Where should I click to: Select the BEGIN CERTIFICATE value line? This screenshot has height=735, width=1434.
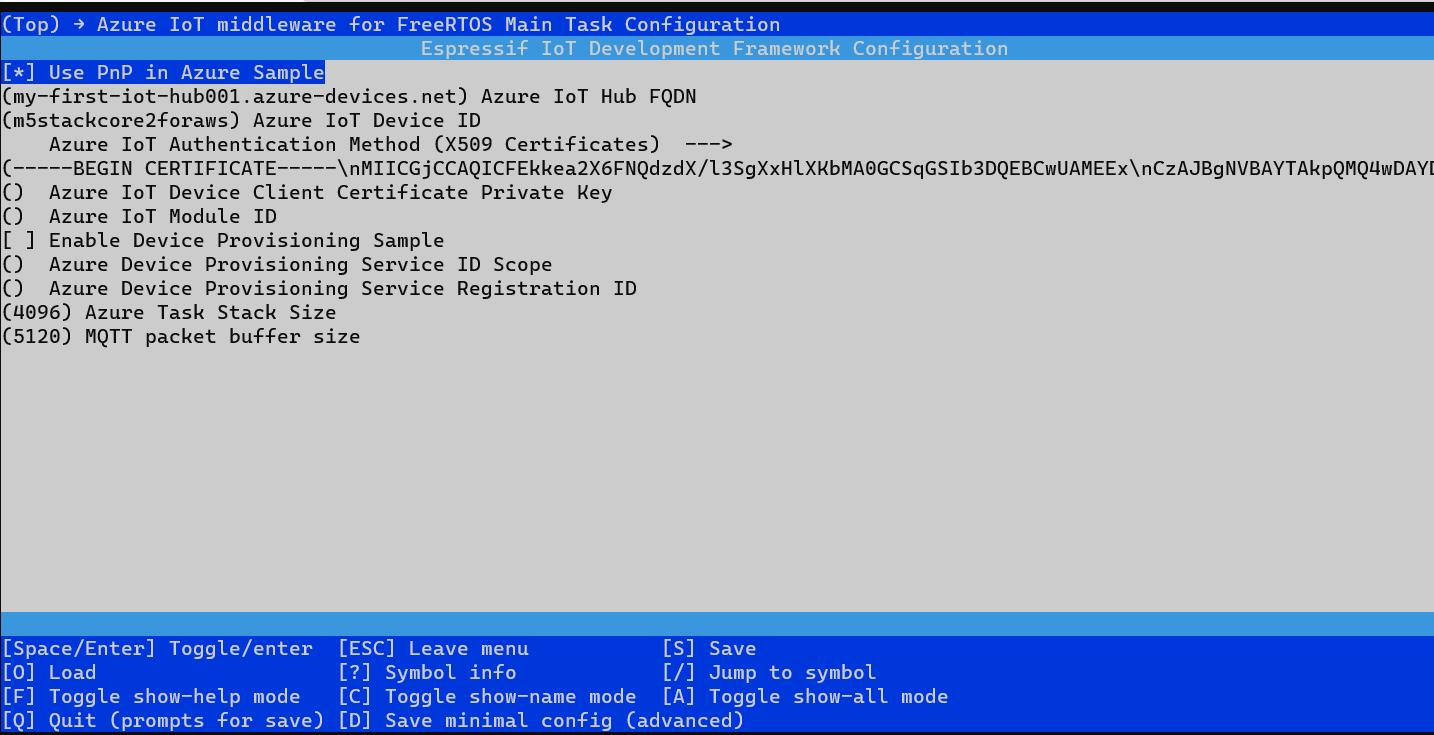tap(717, 168)
